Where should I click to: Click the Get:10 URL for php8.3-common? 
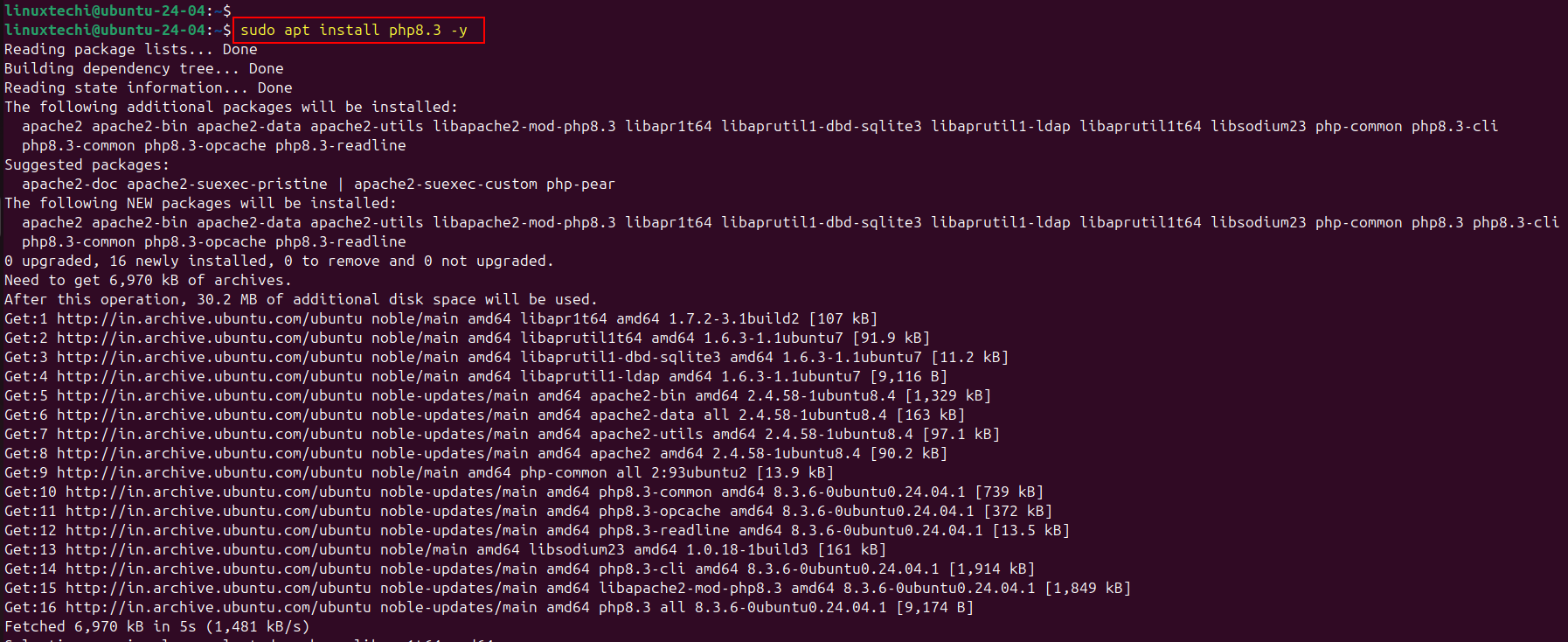(x=219, y=492)
